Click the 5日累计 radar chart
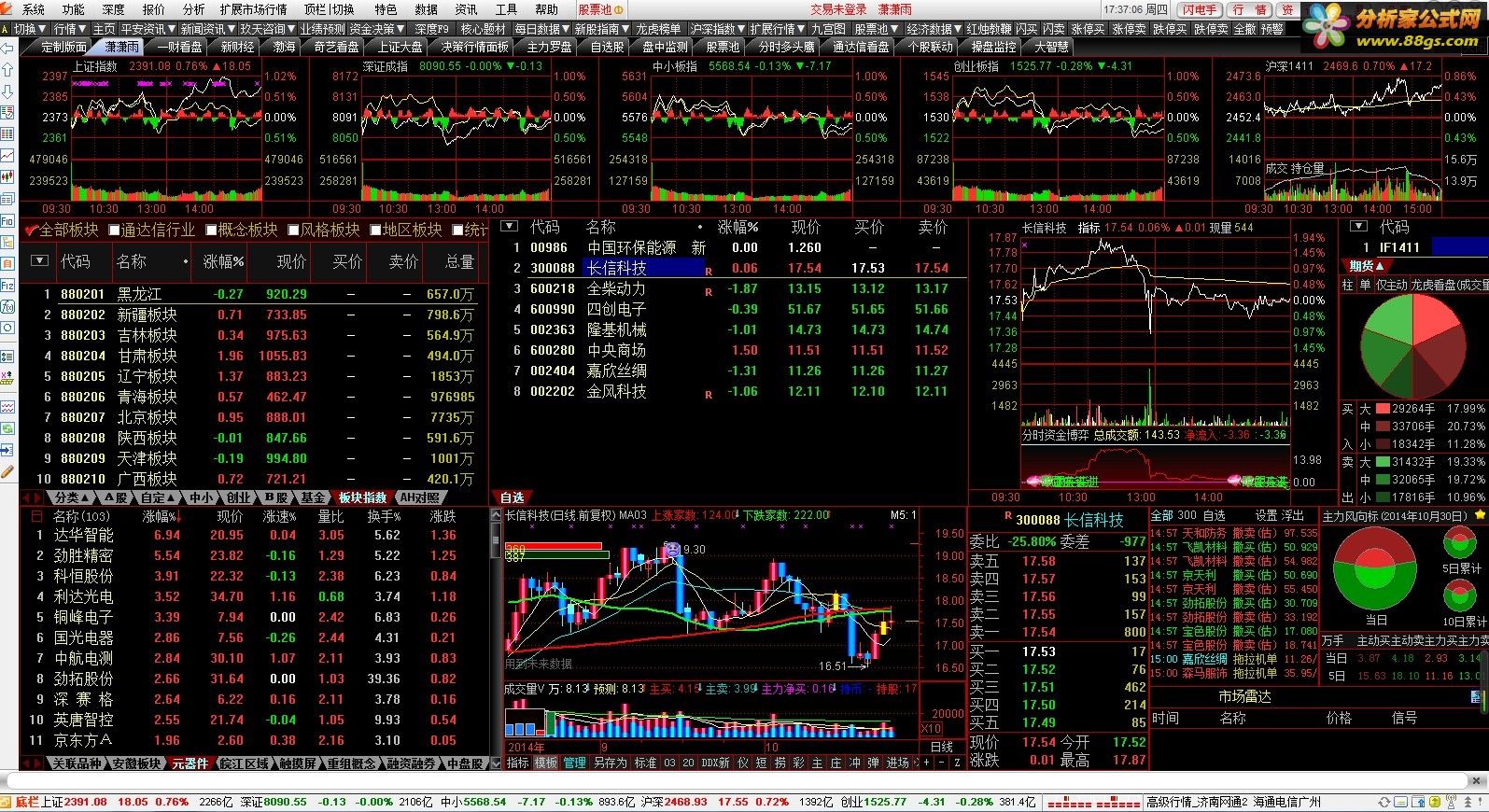The height and width of the screenshot is (812, 1489). pyautogui.click(x=1461, y=543)
